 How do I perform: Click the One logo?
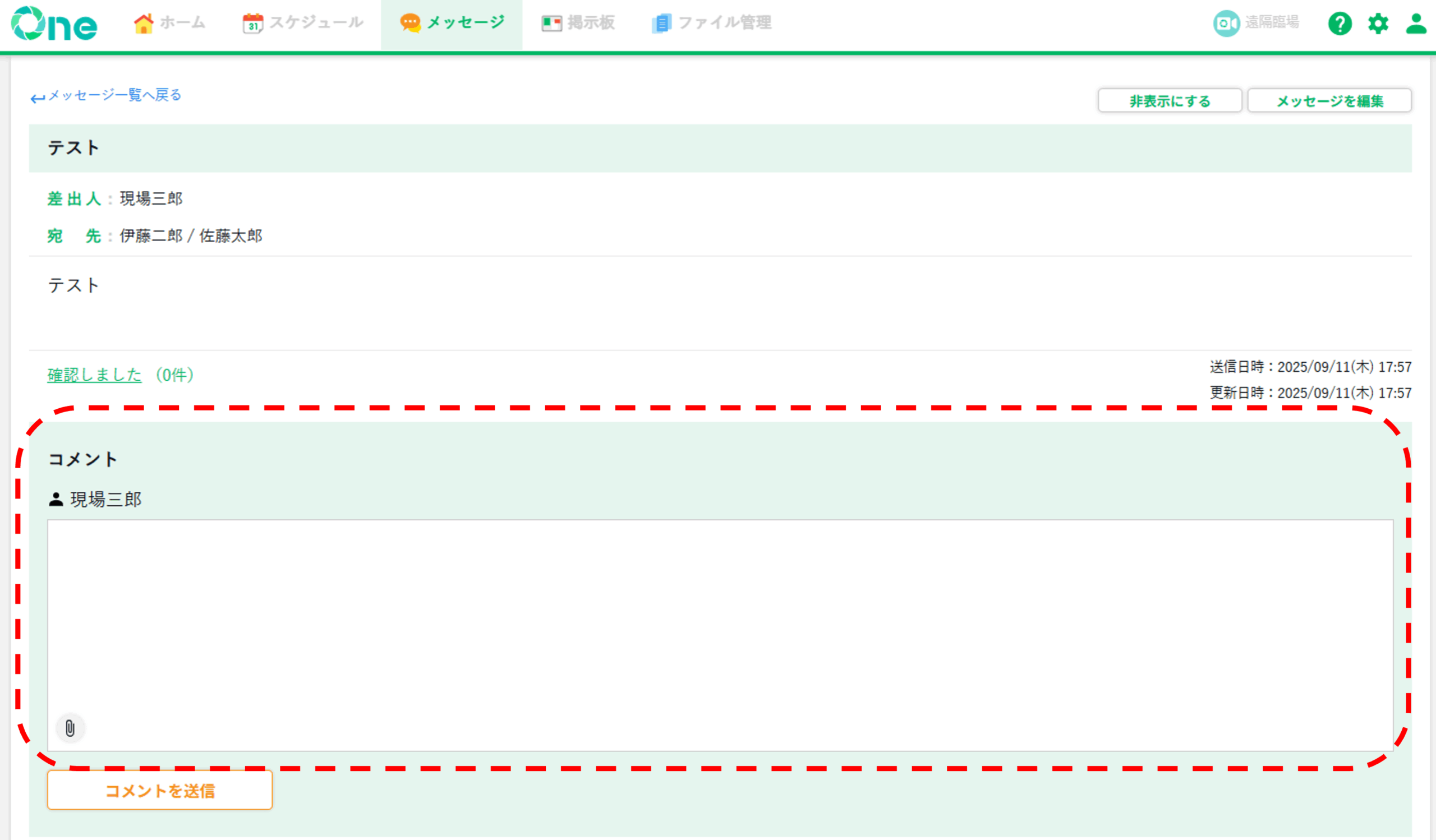tap(54, 24)
